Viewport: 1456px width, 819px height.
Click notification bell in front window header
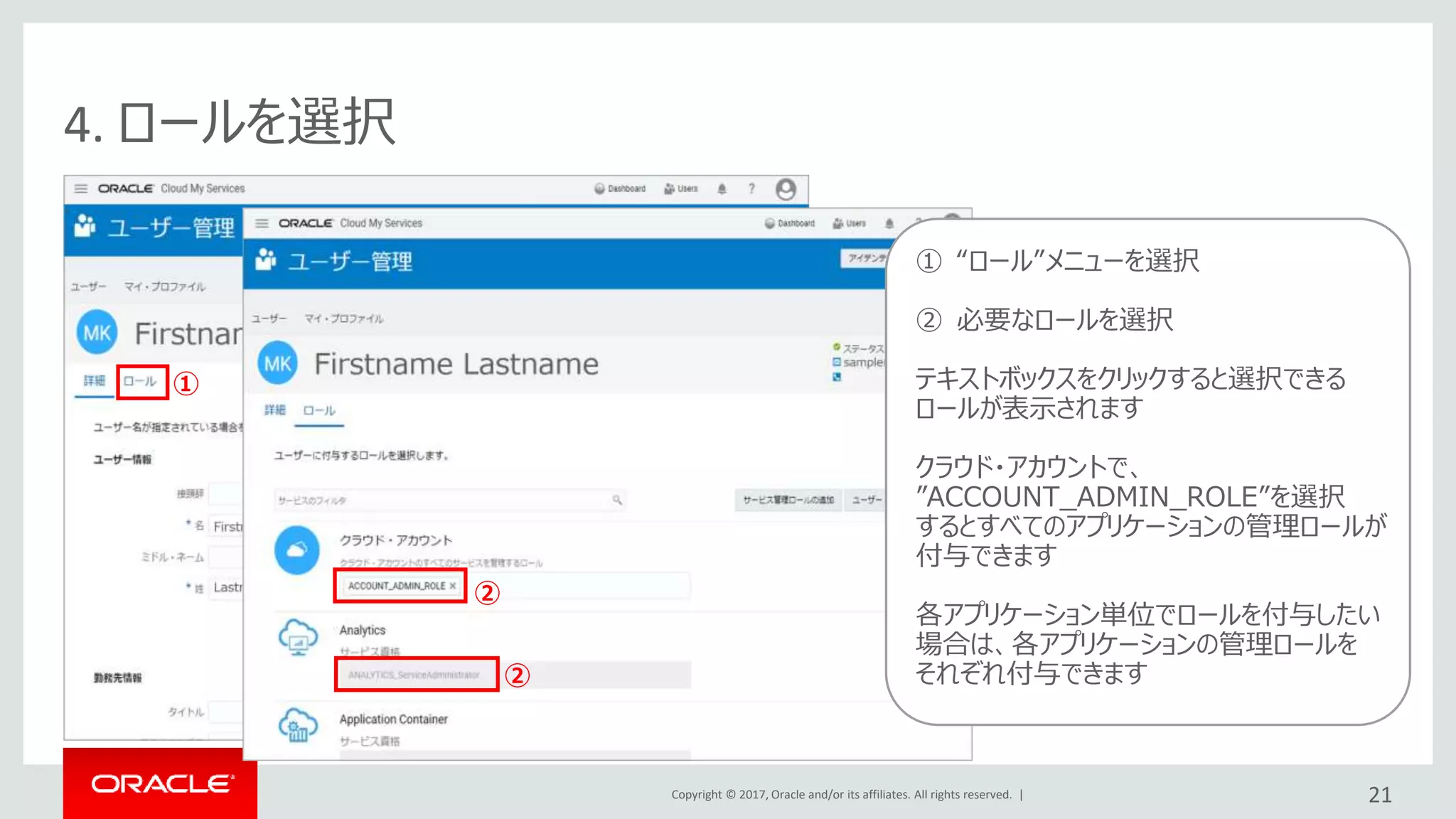click(889, 223)
